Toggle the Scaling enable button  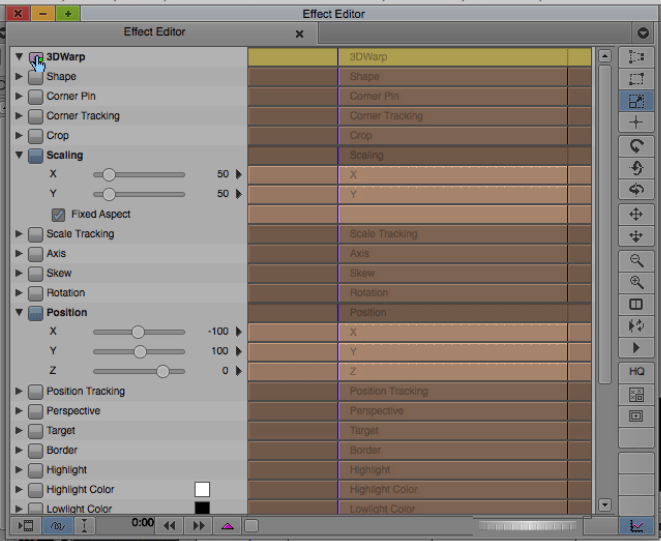pyautogui.click(x=36, y=156)
